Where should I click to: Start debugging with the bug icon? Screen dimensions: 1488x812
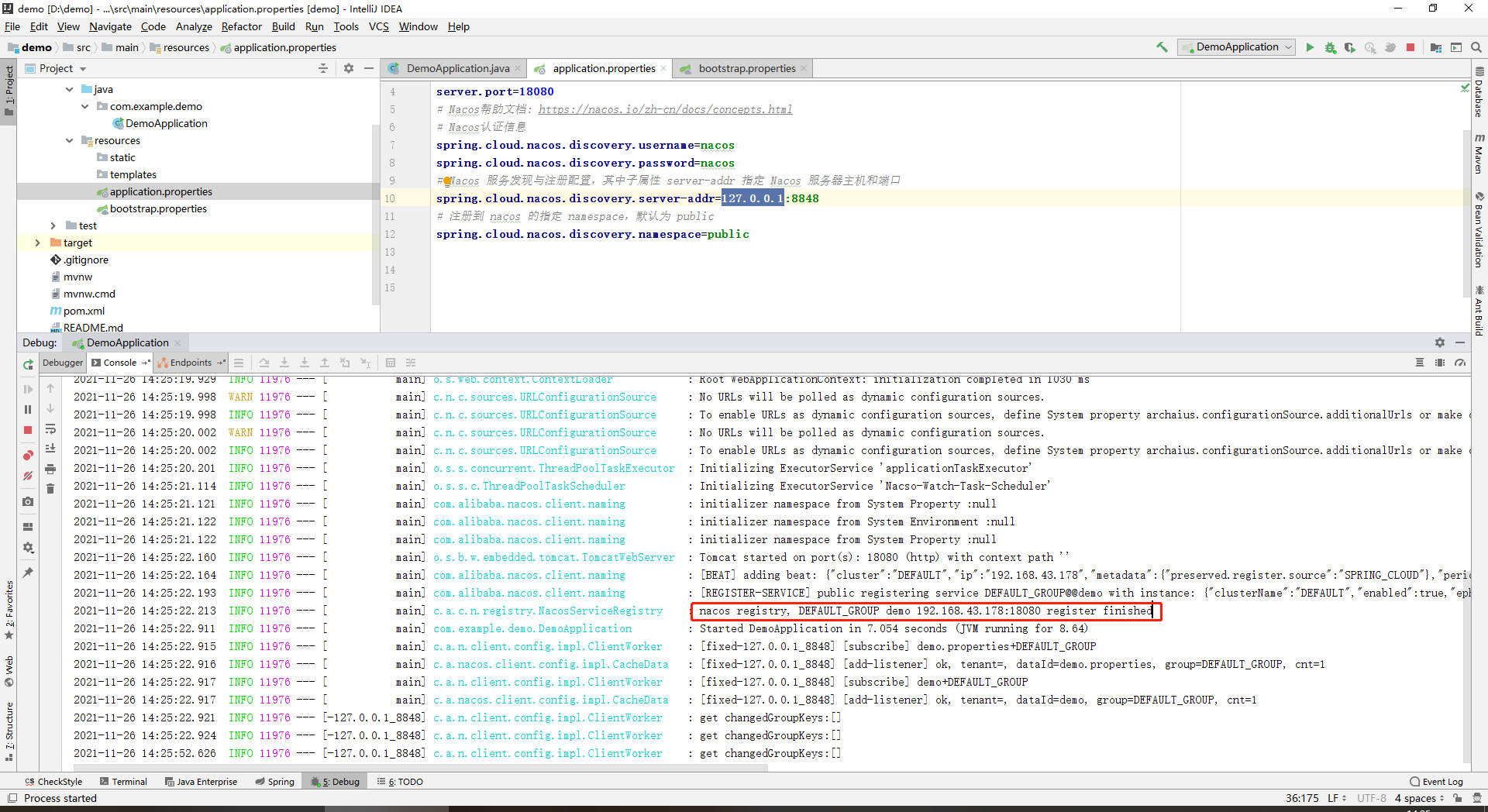tap(1330, 47)
